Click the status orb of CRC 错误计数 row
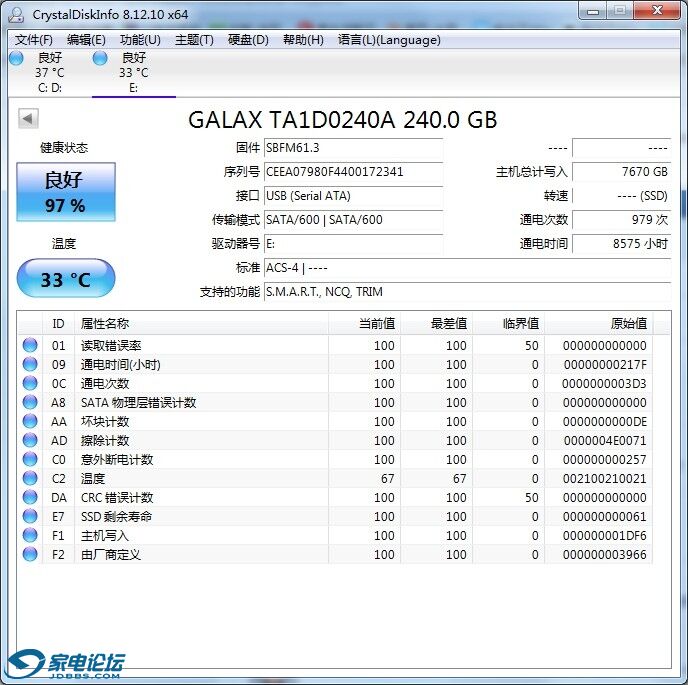688x685 pixels. click(30, 497)
